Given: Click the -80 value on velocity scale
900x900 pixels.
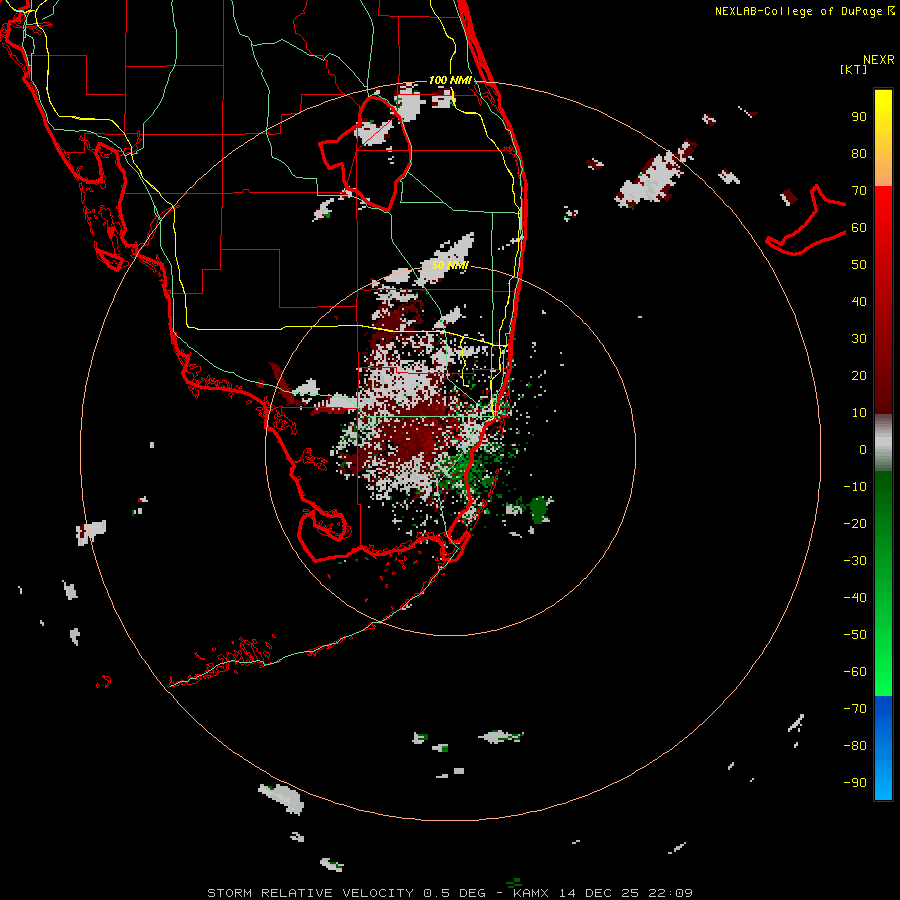Looking at the screenshot, I should pyautogui.click(x=855, y=746).
